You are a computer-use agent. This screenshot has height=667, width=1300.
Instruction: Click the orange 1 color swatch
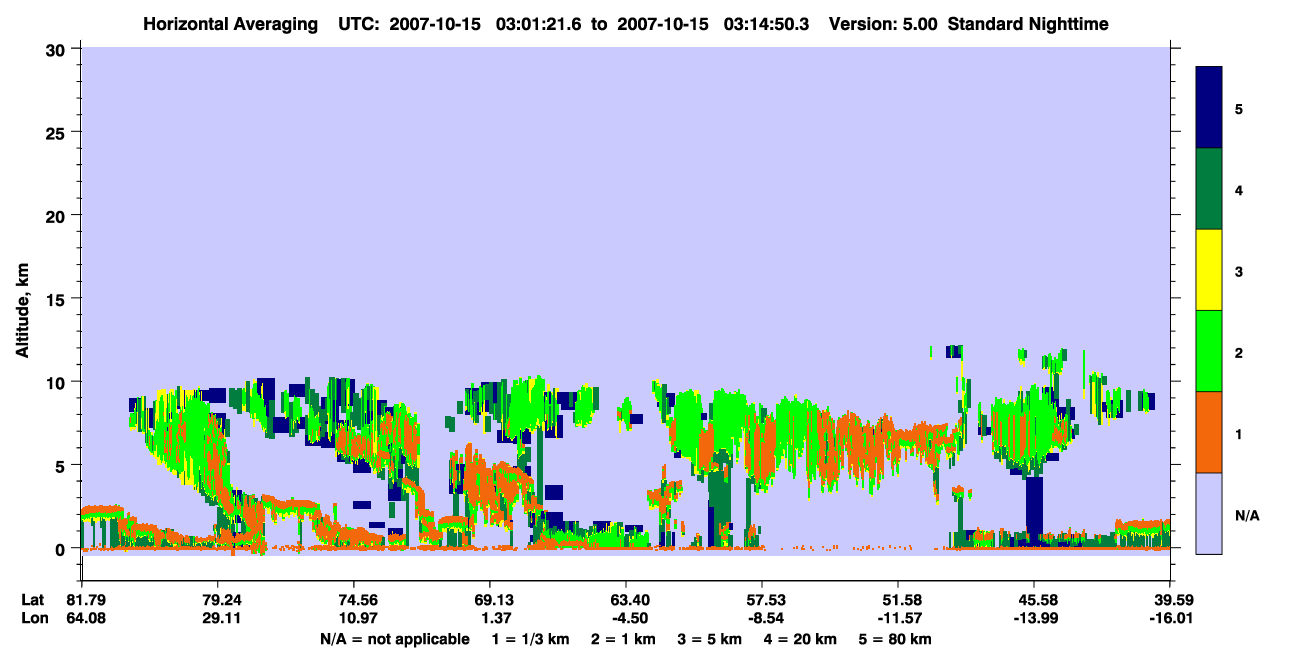pos(1209,432)
